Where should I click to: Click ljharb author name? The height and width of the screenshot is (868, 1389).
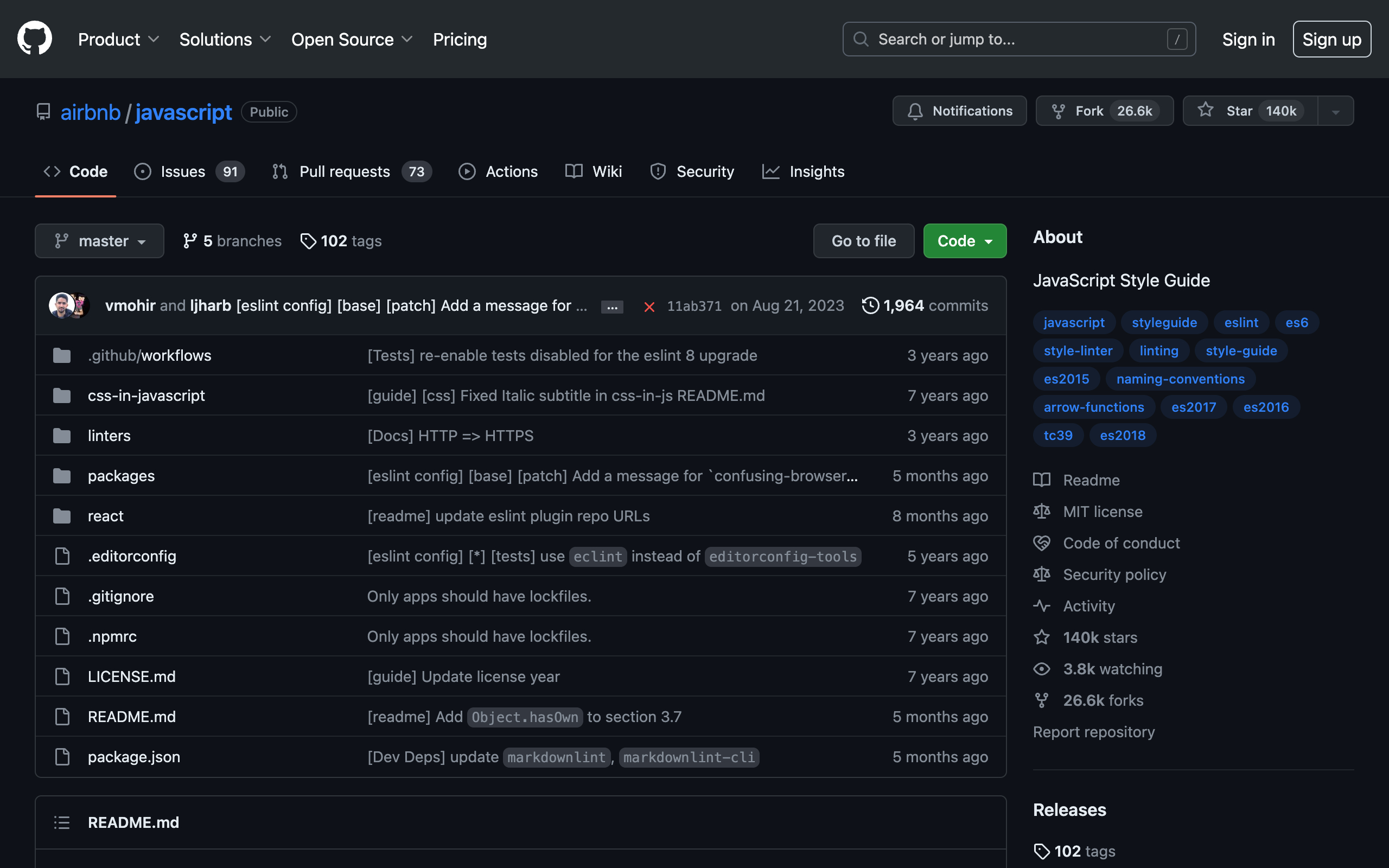211,305
